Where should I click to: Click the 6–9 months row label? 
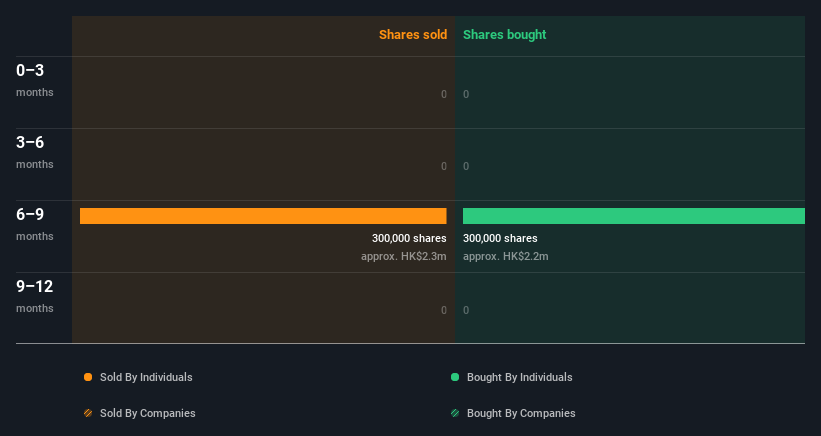point(35,225)
